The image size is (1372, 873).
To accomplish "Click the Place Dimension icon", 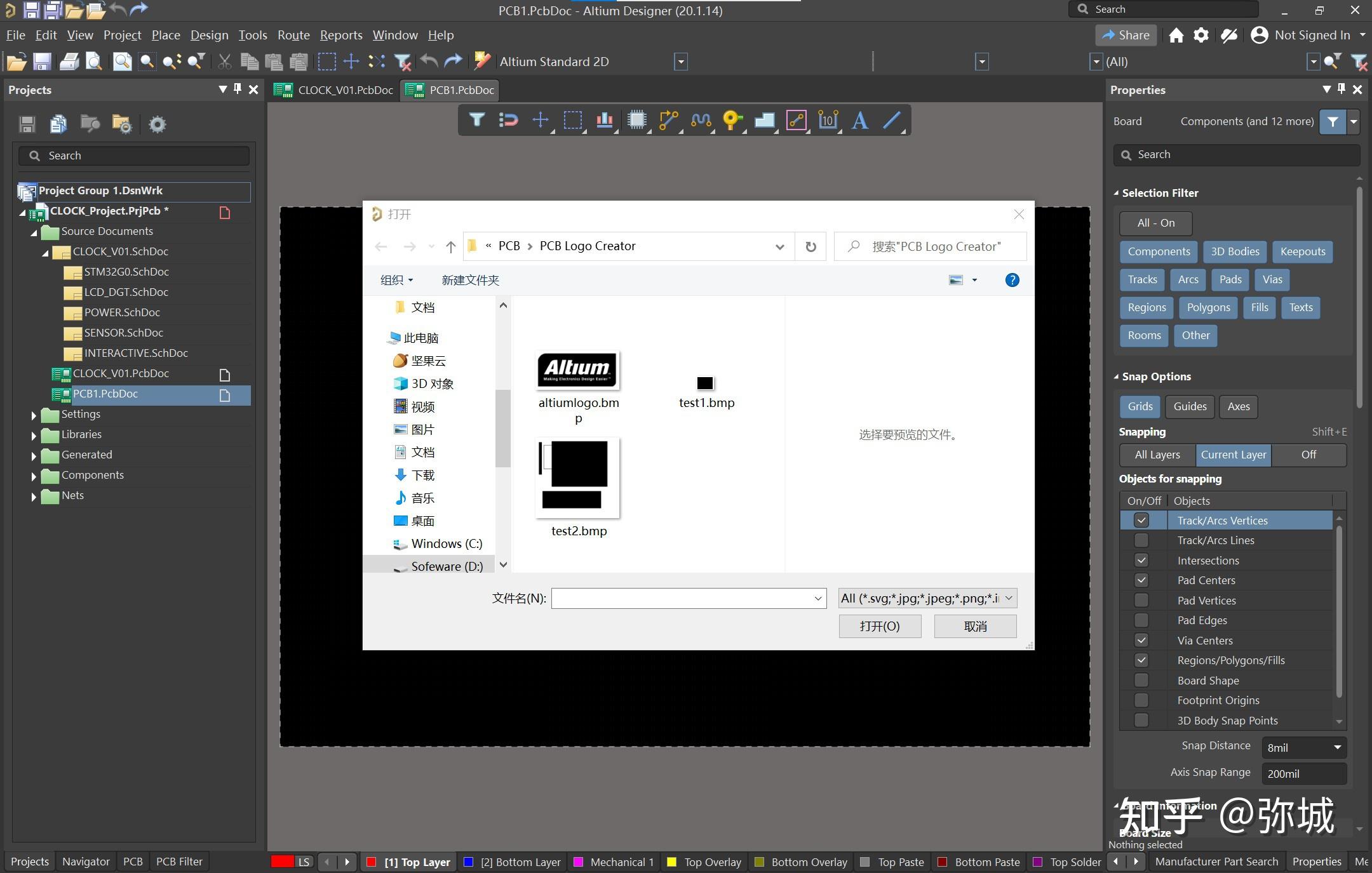I will [828, 120].
